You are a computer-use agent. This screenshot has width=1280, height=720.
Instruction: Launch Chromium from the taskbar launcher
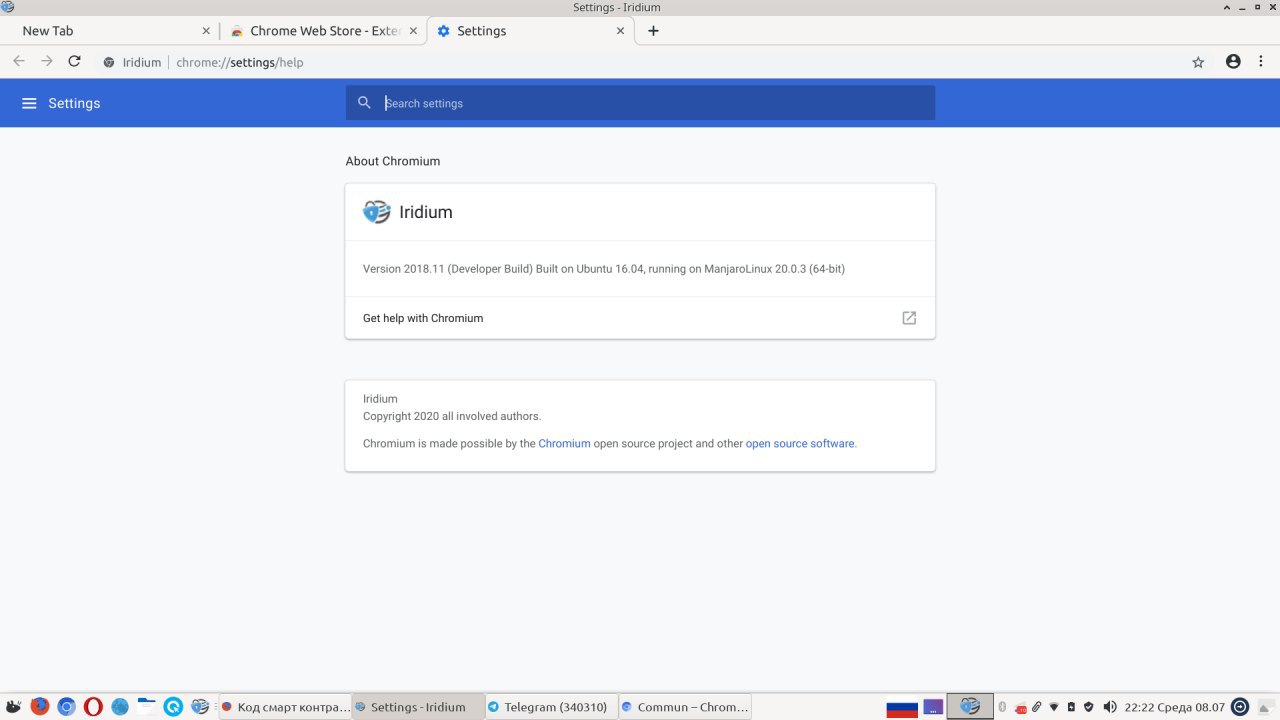pyautogui.click(x=66, y=707)
